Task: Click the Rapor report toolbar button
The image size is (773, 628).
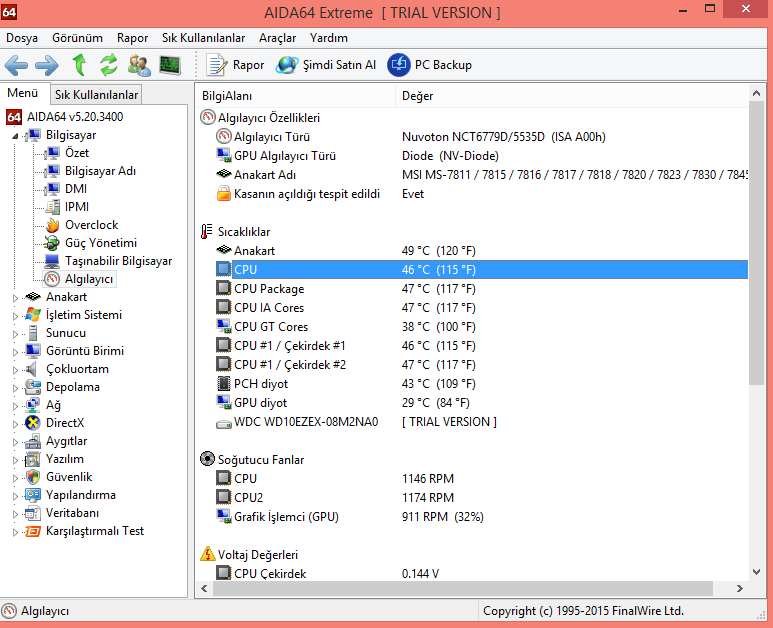Action: (235, 65)
